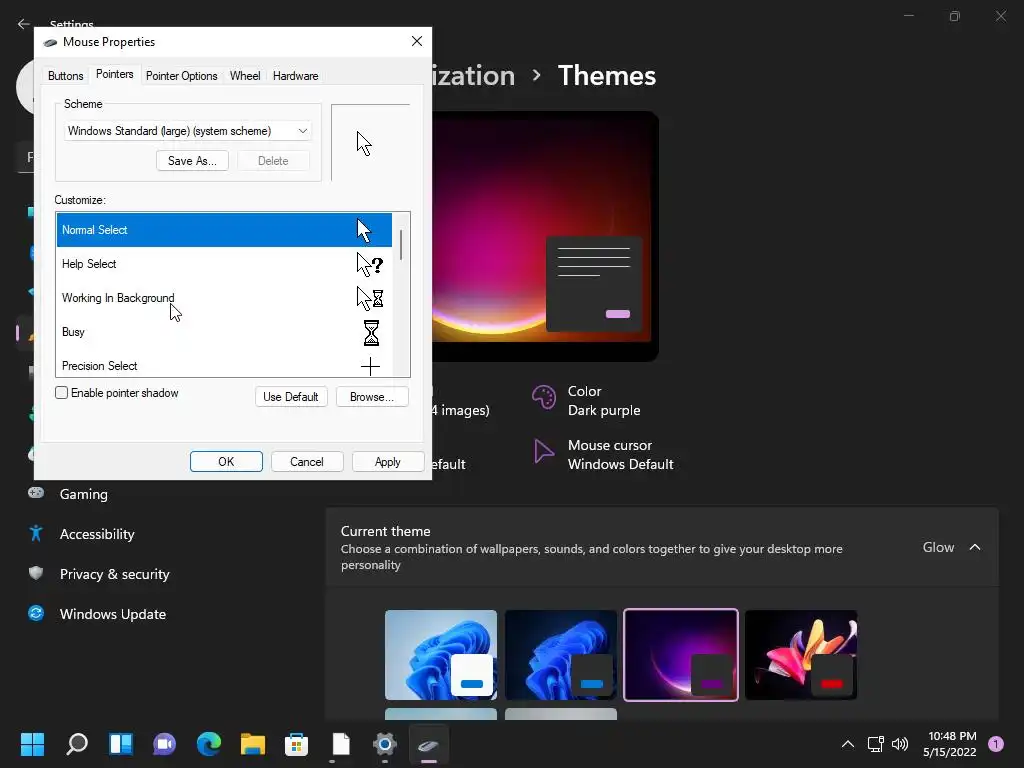Open Mouse cursor Windows Default setting

pos(603,455)
